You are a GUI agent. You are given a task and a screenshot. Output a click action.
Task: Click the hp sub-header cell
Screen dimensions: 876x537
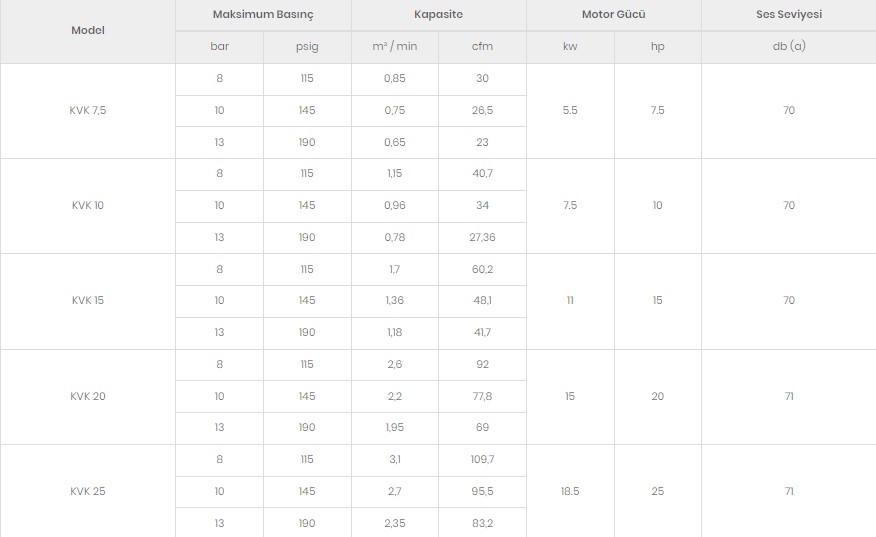pos(658,47)
